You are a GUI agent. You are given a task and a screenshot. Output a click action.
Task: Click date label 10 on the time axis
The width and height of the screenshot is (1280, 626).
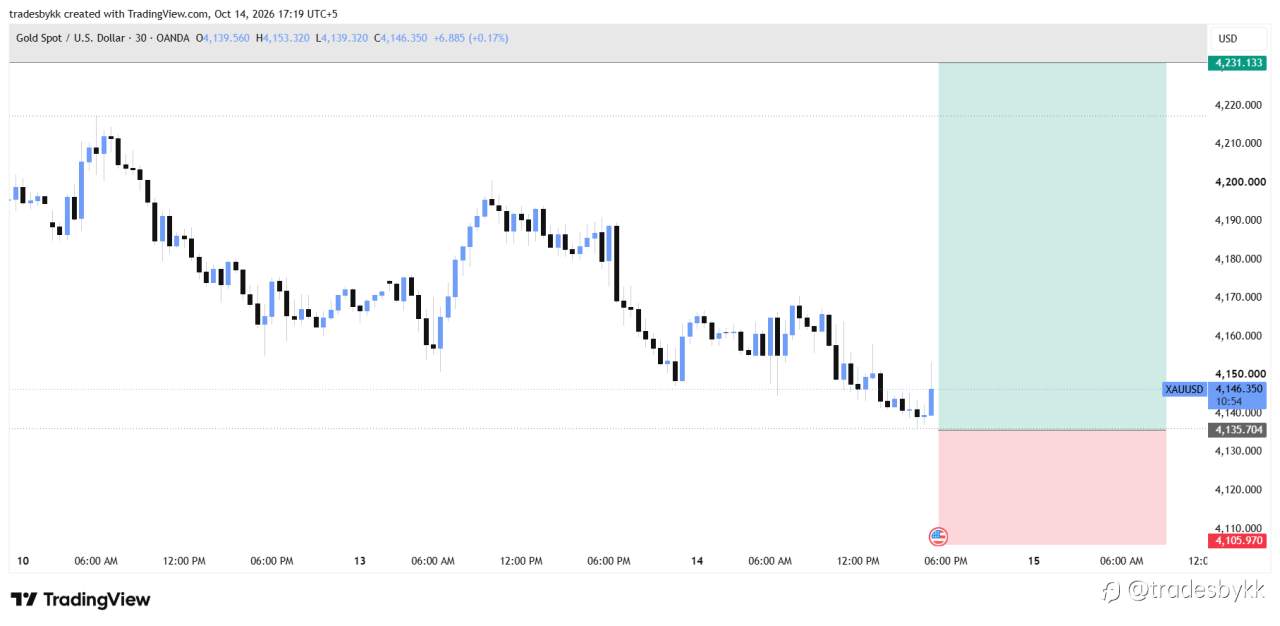click(x=22, y=561)
